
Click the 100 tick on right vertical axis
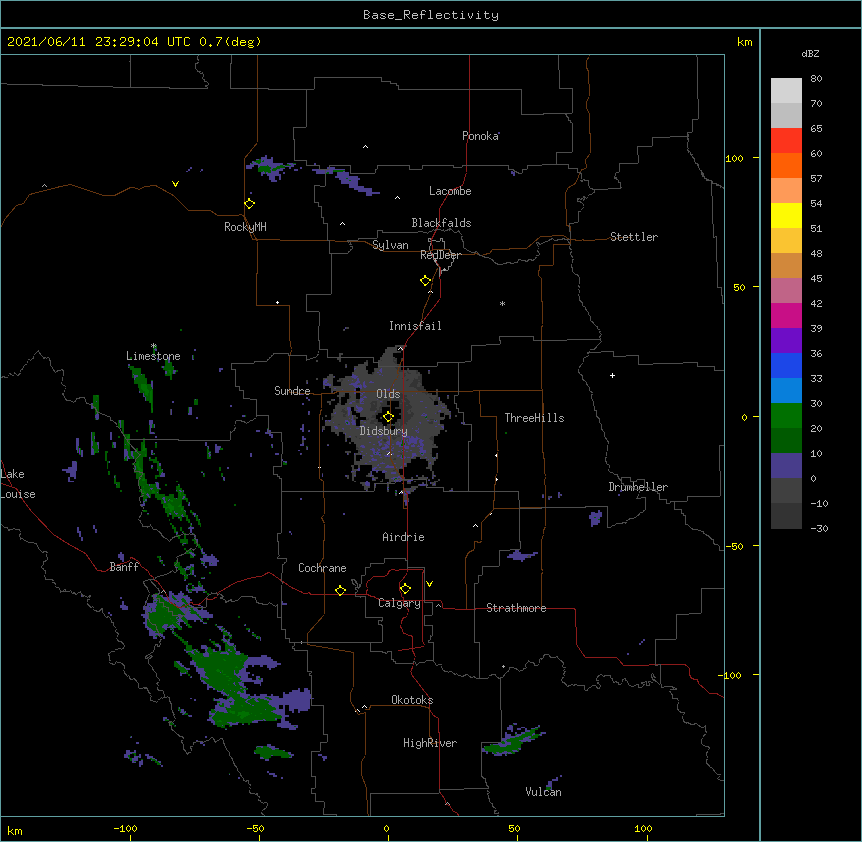(x=734, y=158)
